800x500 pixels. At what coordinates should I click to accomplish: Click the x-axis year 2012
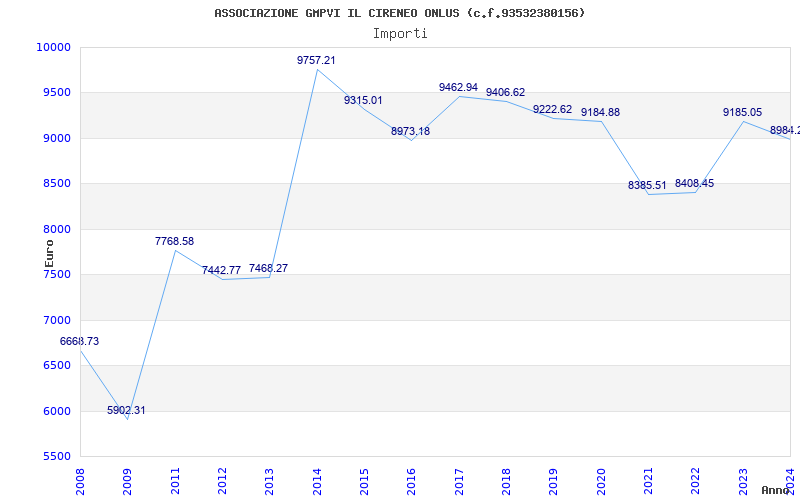(222, 482)
